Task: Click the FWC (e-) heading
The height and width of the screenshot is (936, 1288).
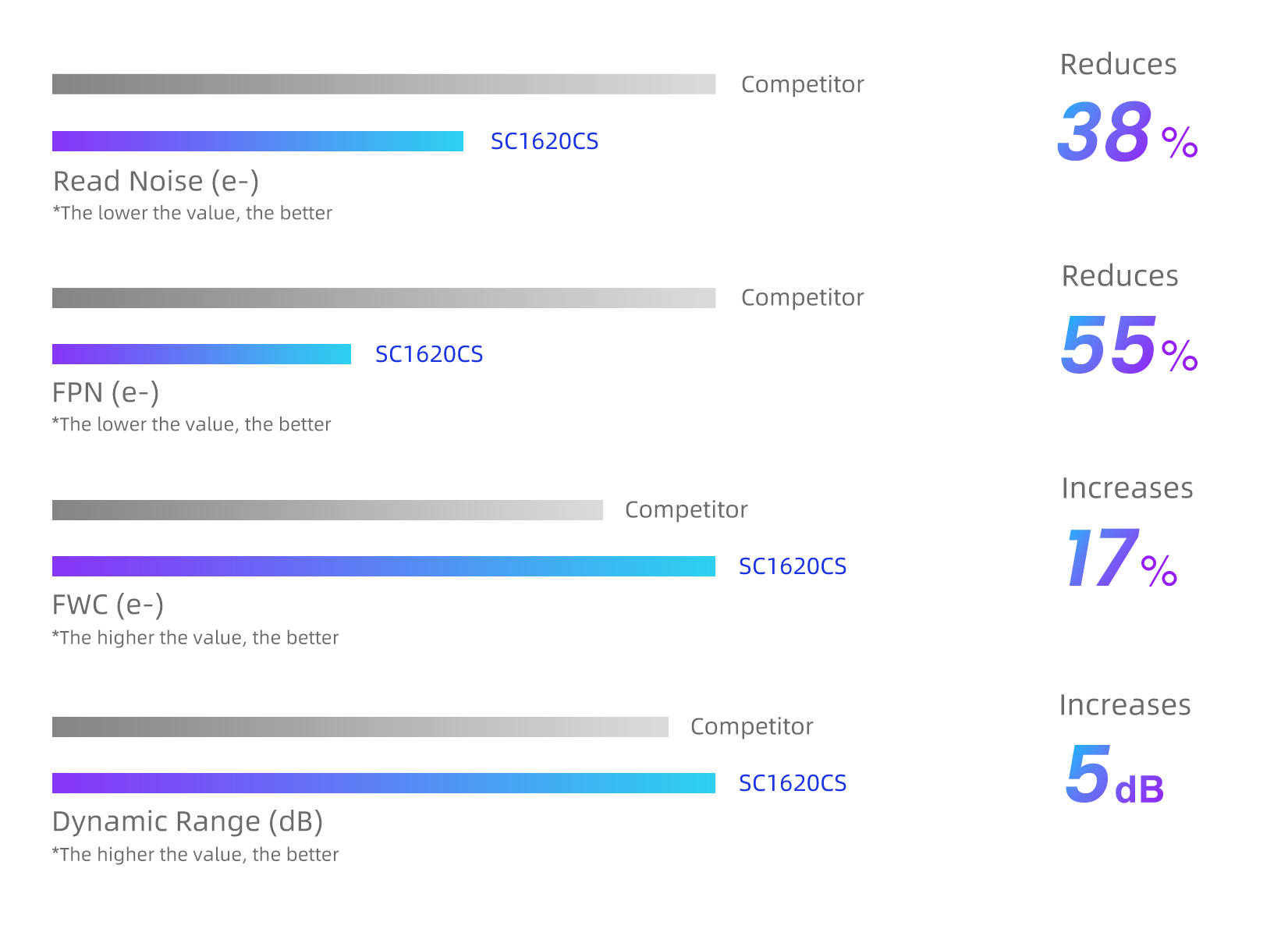Action: point(108,605)
